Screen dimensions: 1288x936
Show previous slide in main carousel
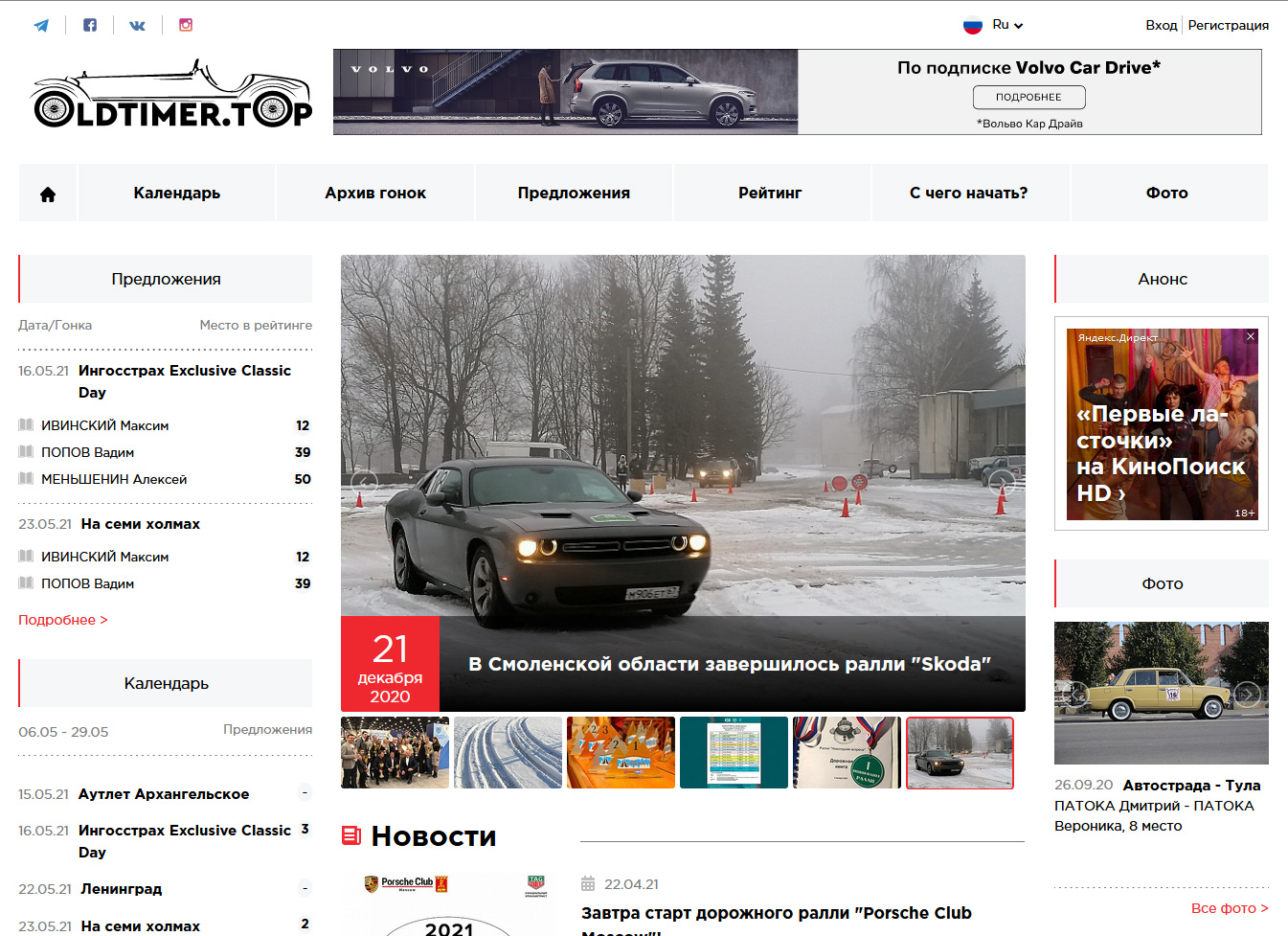[364, 483]
